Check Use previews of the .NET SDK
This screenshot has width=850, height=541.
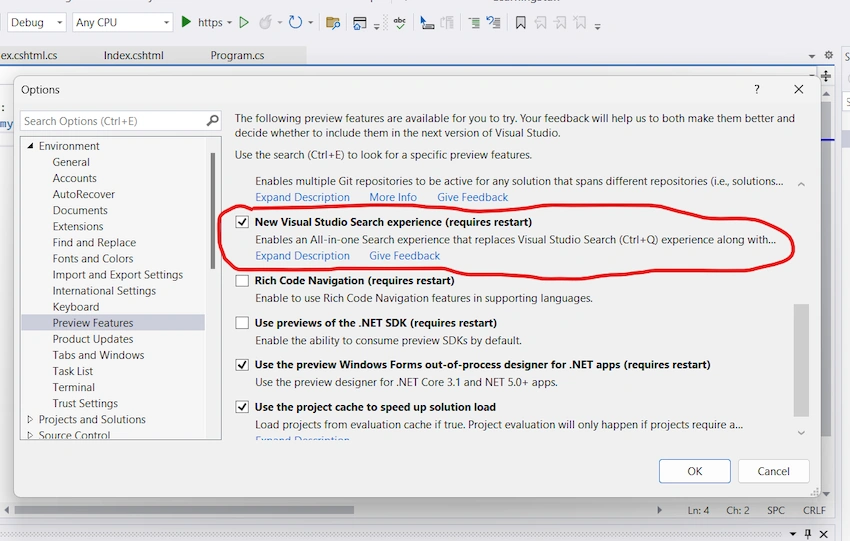point(242,323)
